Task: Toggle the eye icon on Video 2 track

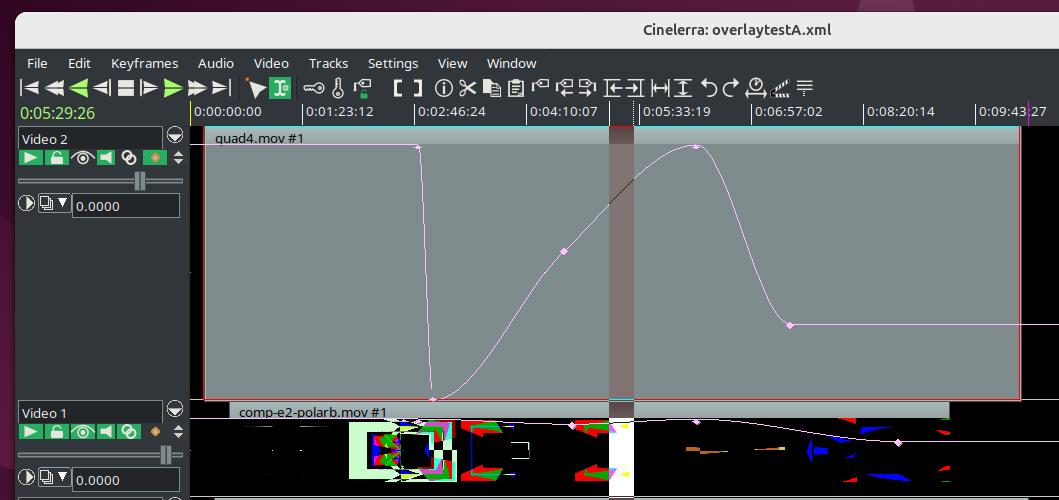Action: tap(82, 157)
